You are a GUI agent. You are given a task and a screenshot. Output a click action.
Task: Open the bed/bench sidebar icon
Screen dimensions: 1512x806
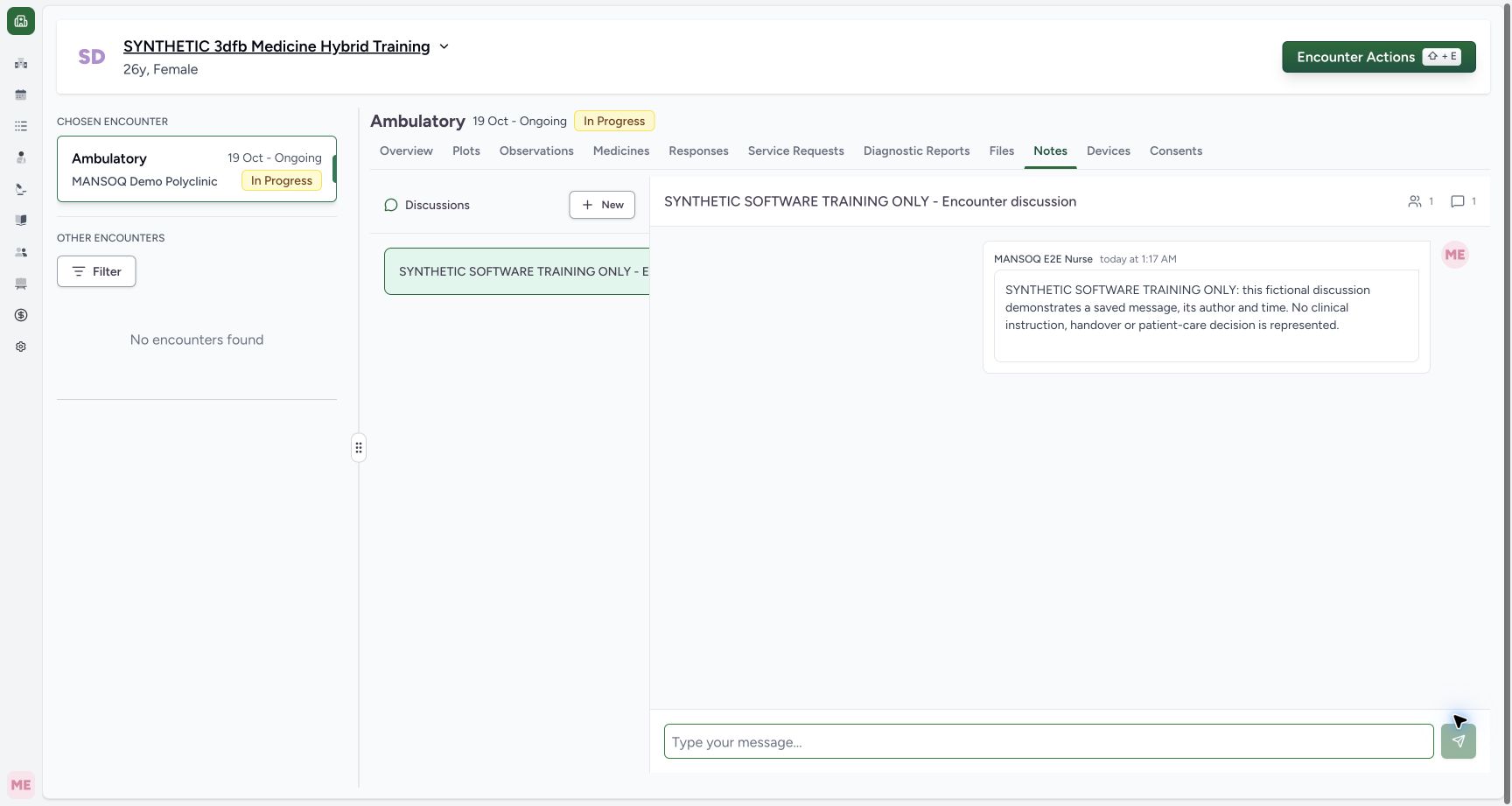(21, 284)
